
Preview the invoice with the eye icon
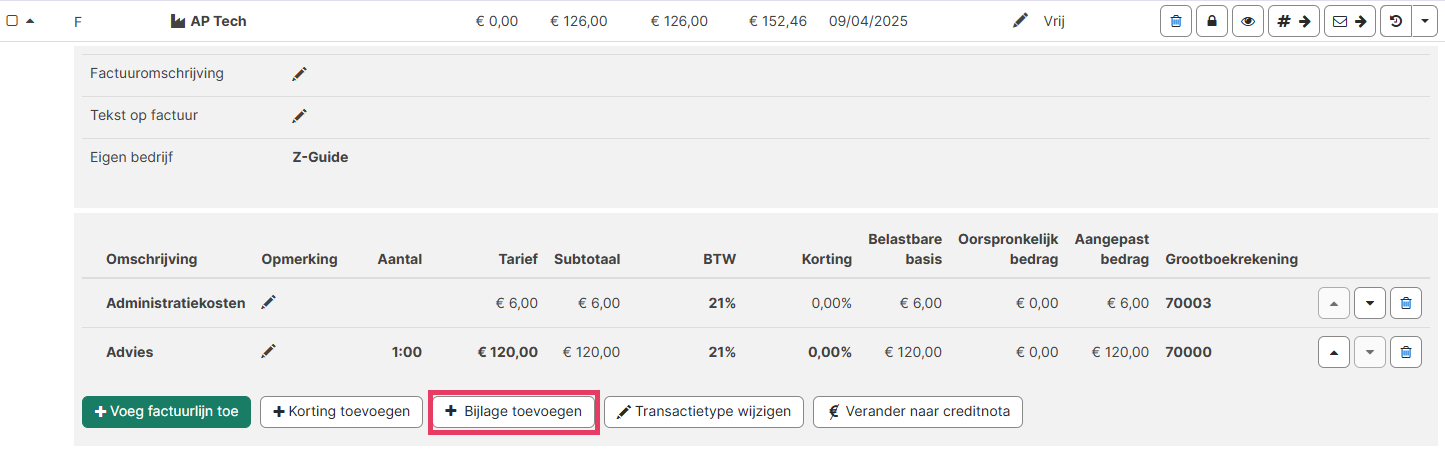[1247, 21]
